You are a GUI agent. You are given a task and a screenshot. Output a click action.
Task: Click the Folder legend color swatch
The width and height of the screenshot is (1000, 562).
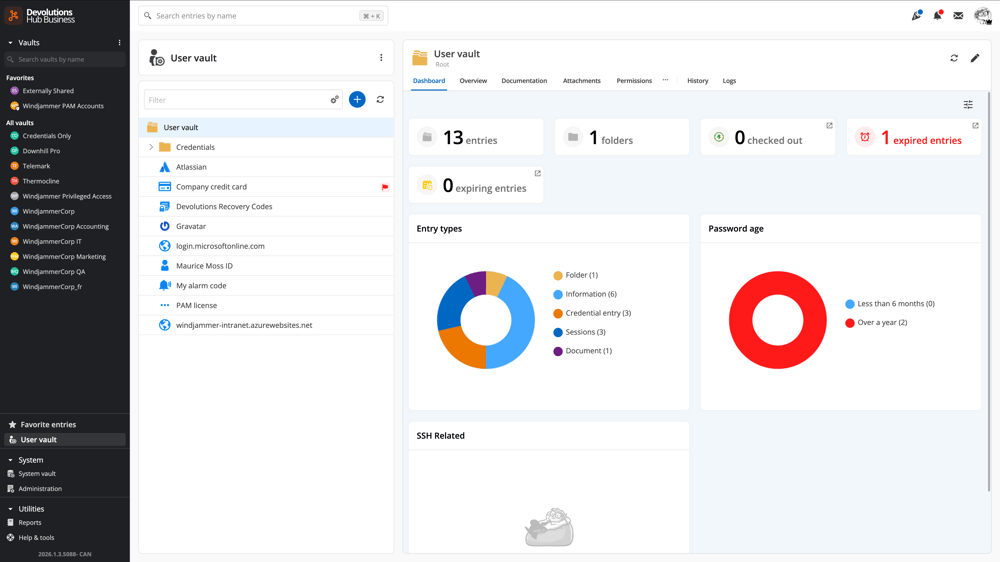click(558, 276)
